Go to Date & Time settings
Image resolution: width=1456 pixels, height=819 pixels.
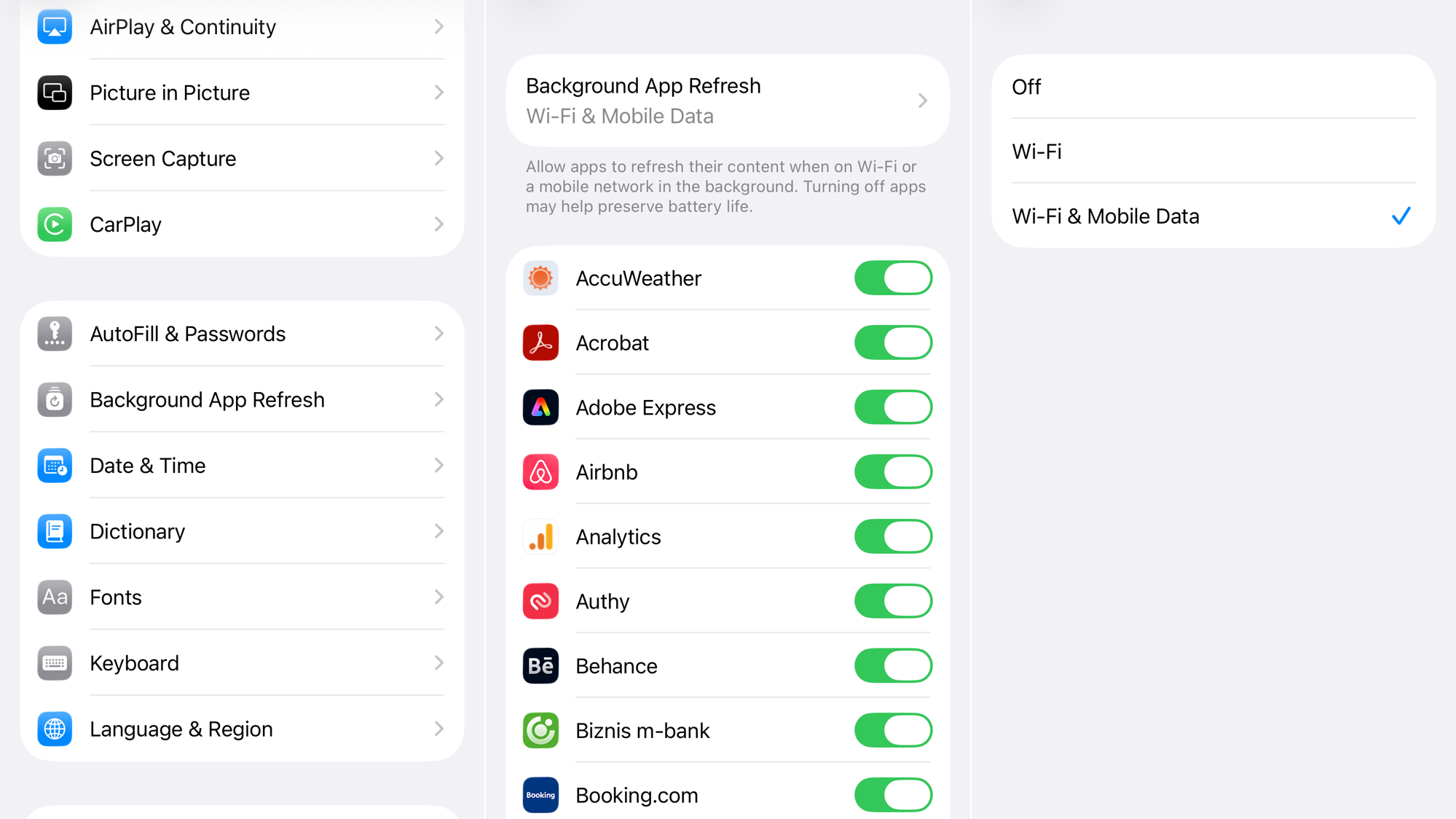(x=241, y=466)
